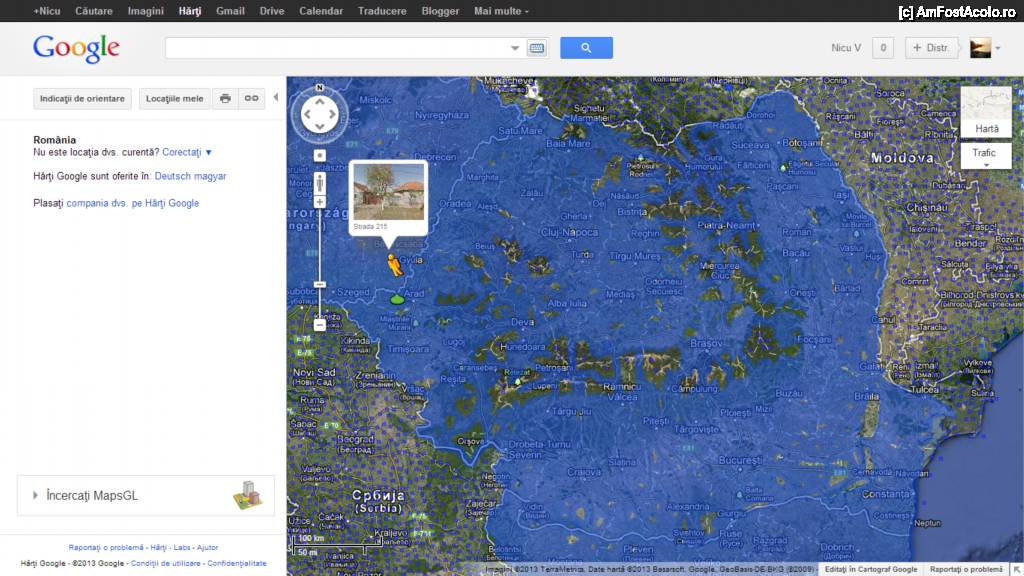1024x576 pixels.
Task: Zoom in with the plus button on map
Action: click(x=320, y=202)
